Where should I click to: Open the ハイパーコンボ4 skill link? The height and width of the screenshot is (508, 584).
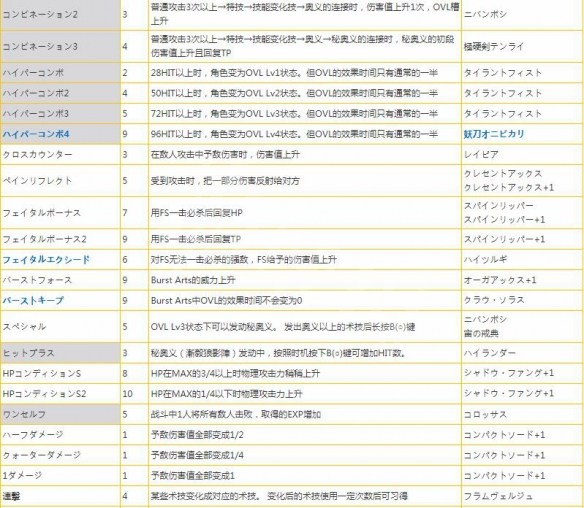pyautogui.click(x=36, y=134)
